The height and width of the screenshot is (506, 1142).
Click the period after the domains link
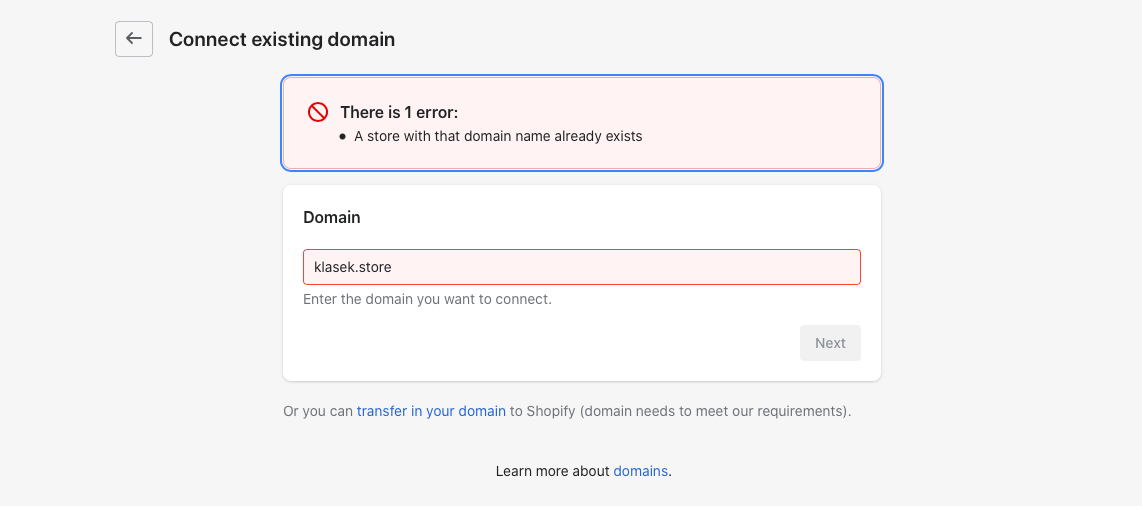pos(670,472)
